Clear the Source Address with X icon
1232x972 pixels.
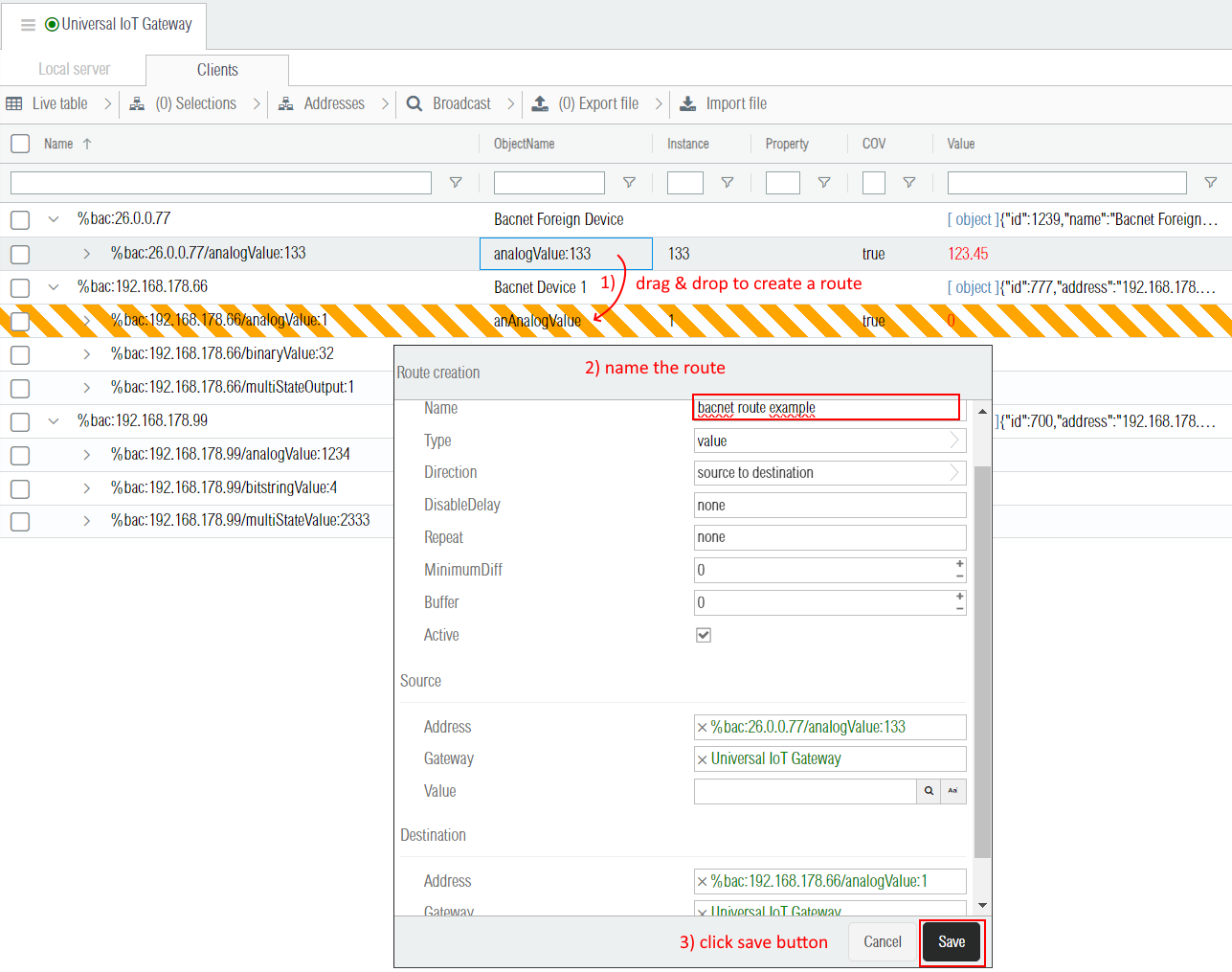coord(703,728)
